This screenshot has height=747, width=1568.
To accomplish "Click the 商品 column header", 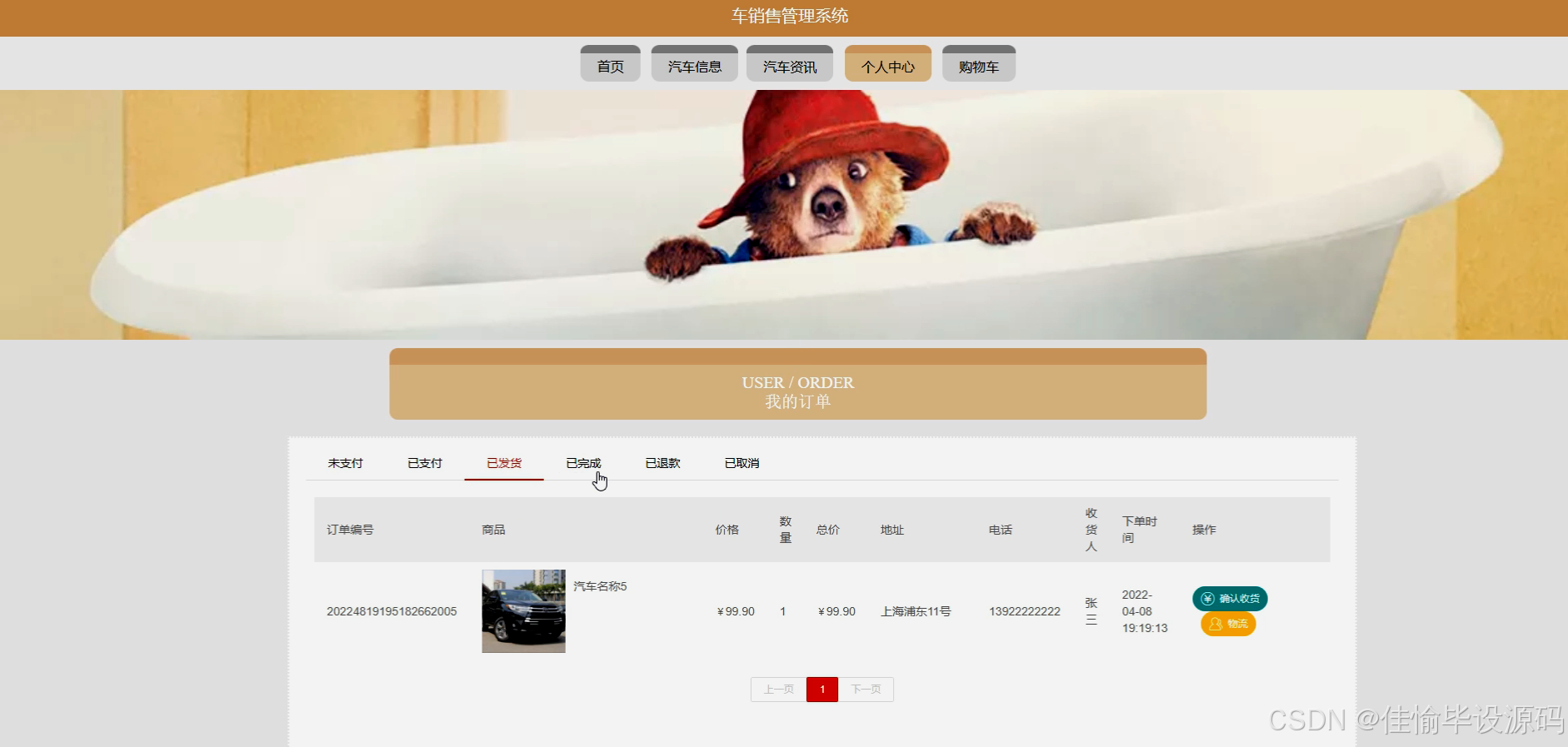I will 493,530.
